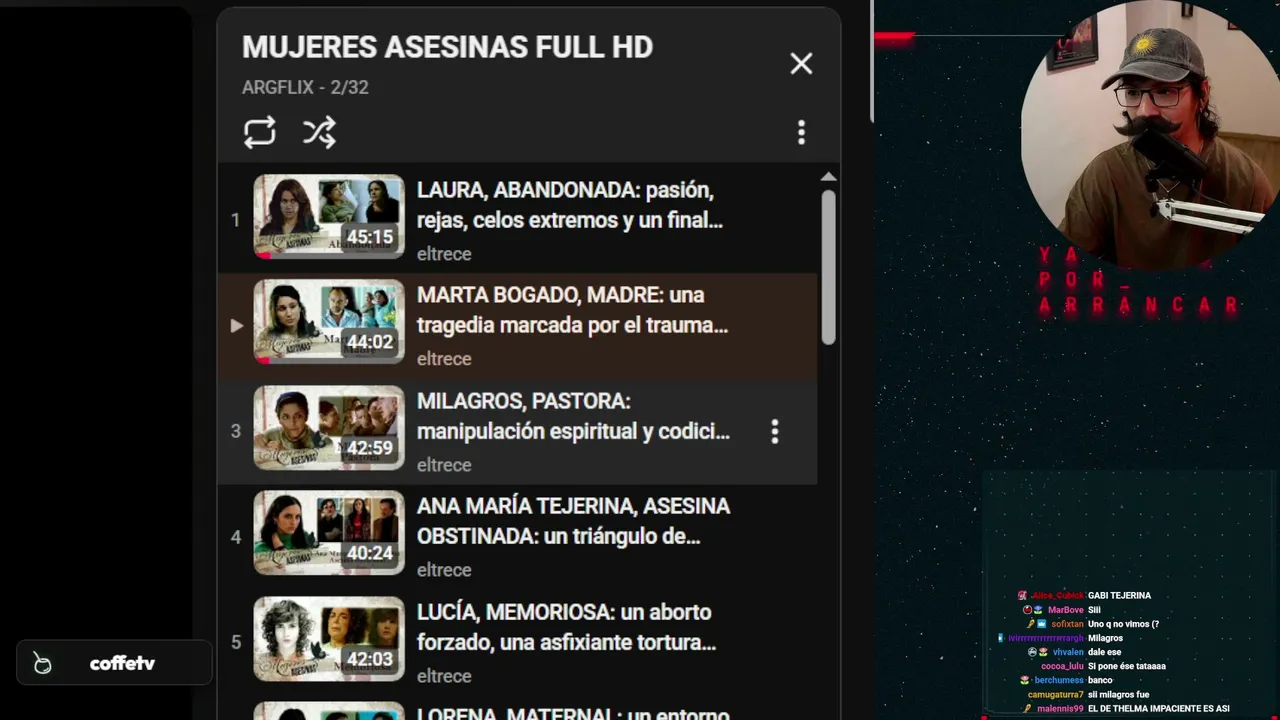1280x720 pixels.
Task: Toggle shuffle playlist icon
Action: (320, 132)
